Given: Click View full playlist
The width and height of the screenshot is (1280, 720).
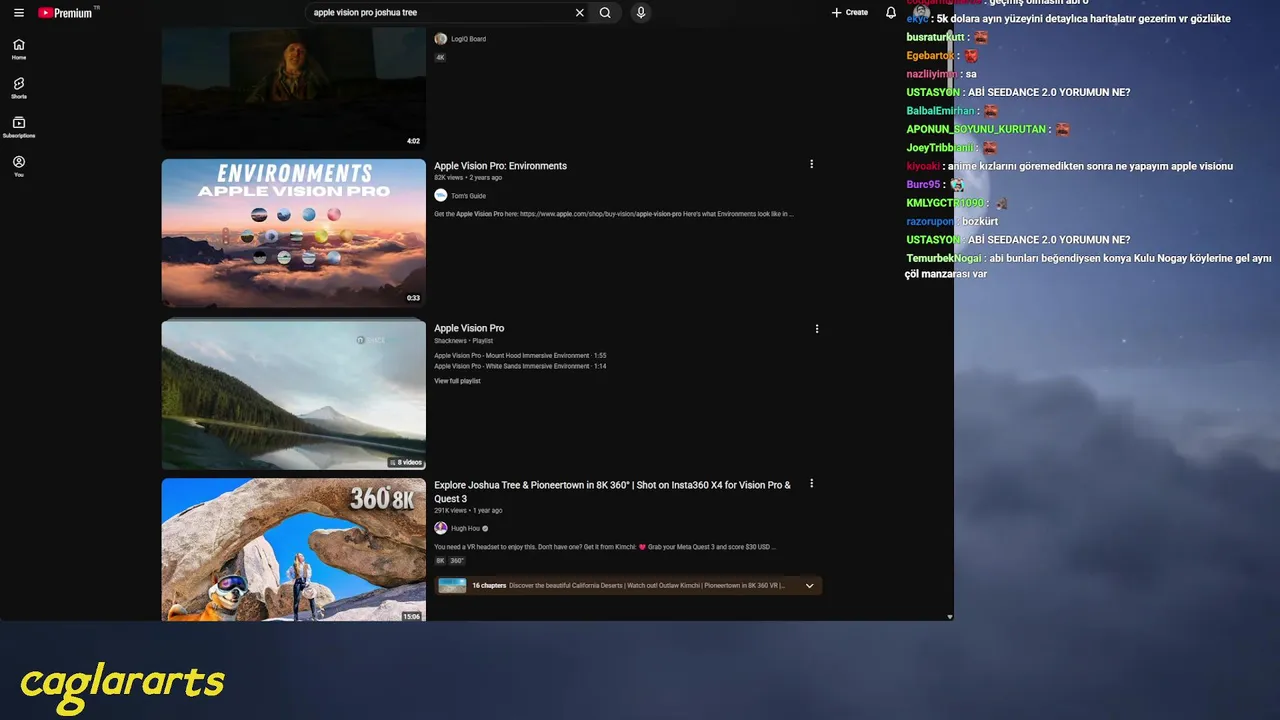Looking at the screenshot, I should coord(457,381).
